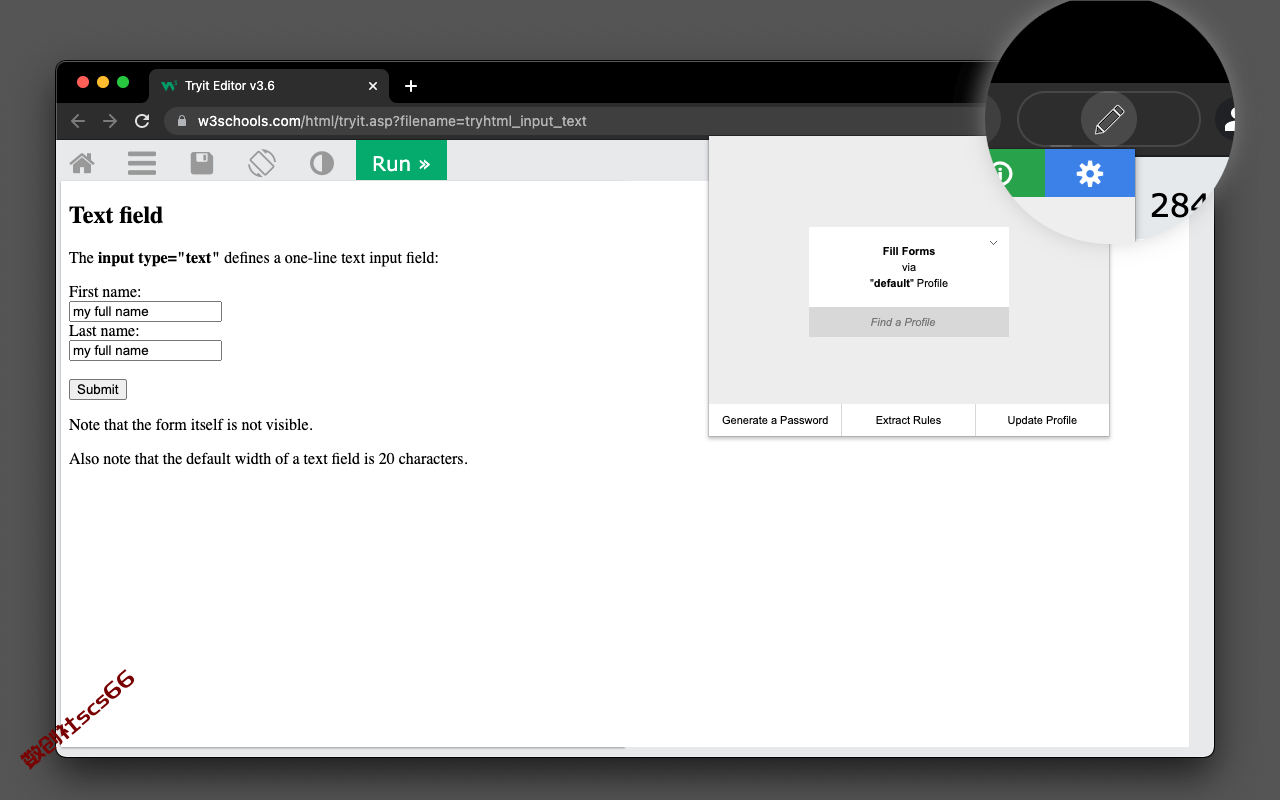Open the blue gear settings button

[1090, 173]
